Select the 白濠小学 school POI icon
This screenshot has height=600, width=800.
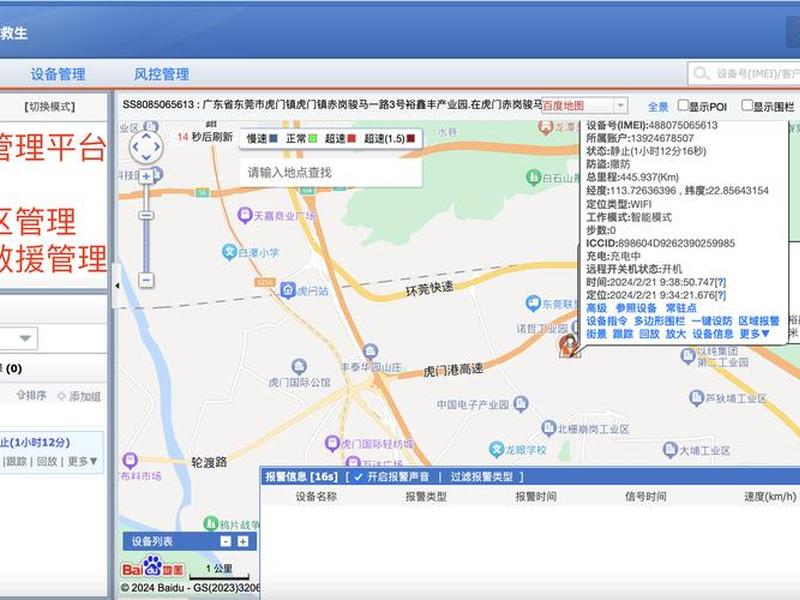(230, 252)
